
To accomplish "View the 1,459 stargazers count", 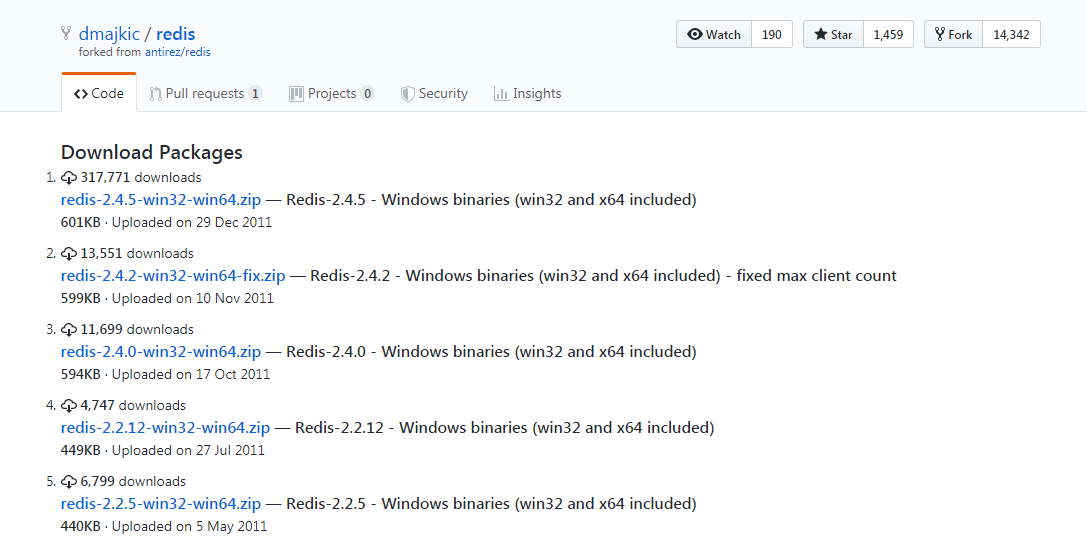I will coord(888,34).
